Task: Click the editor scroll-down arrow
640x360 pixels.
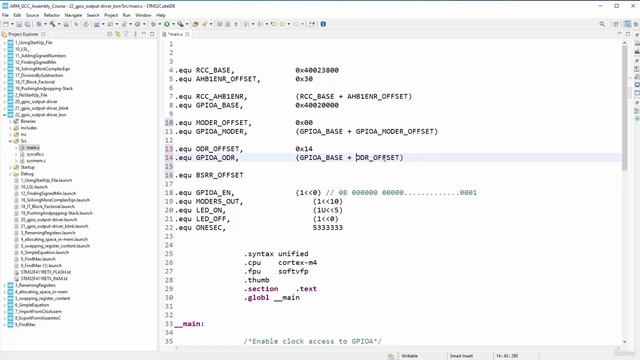Action: tap(624, 342)
